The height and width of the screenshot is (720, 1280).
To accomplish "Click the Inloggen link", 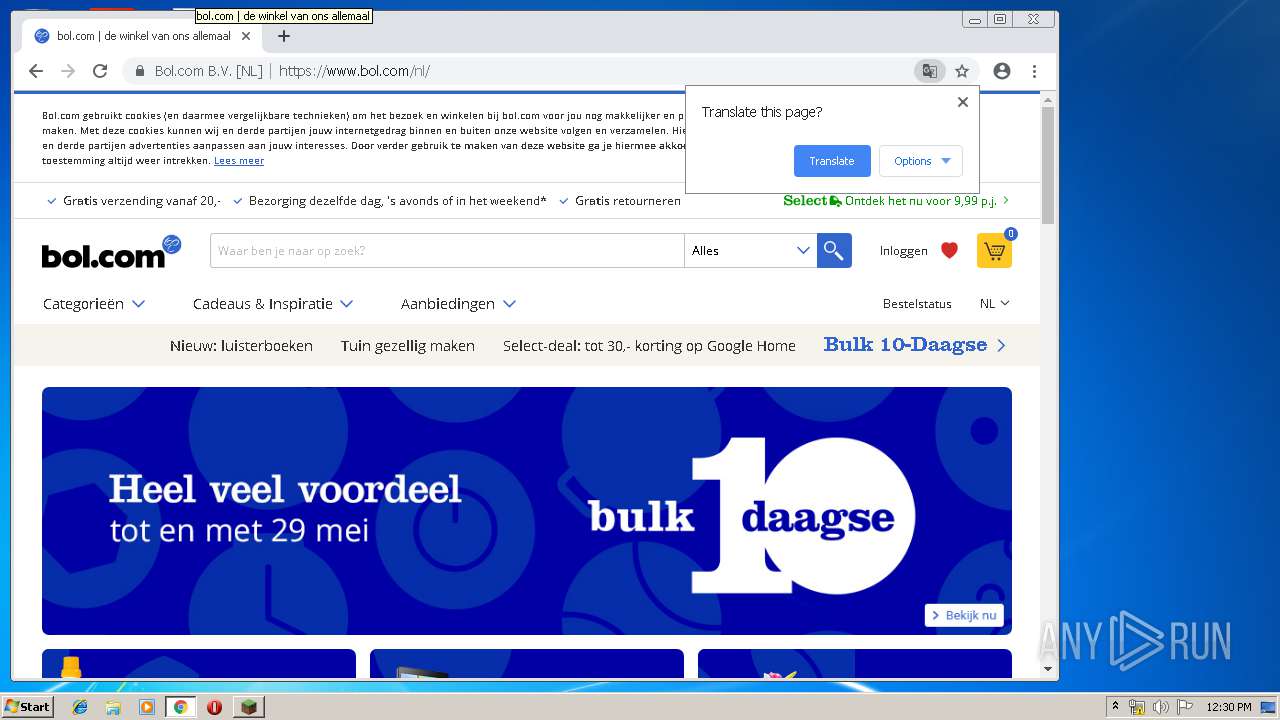I will tap(904, 251).
